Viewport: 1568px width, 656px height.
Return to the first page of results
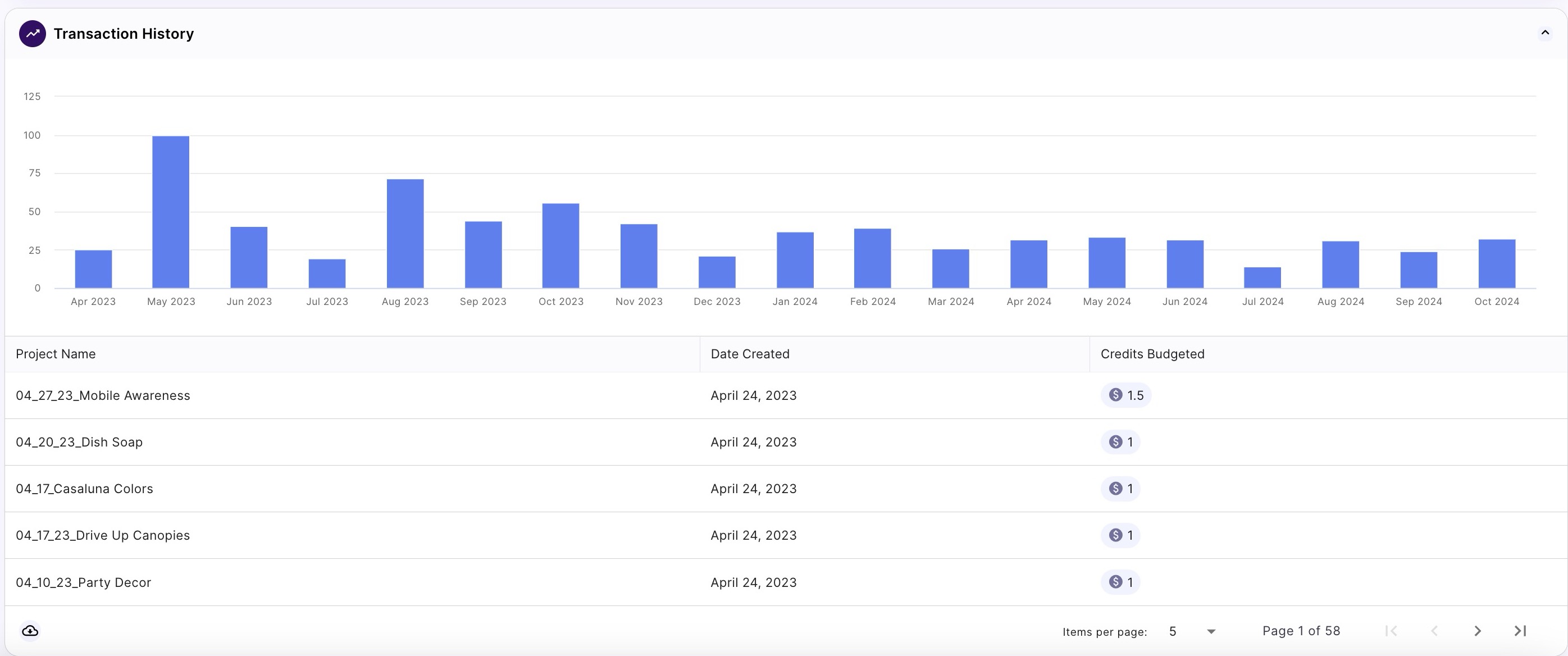point(1391,630)
